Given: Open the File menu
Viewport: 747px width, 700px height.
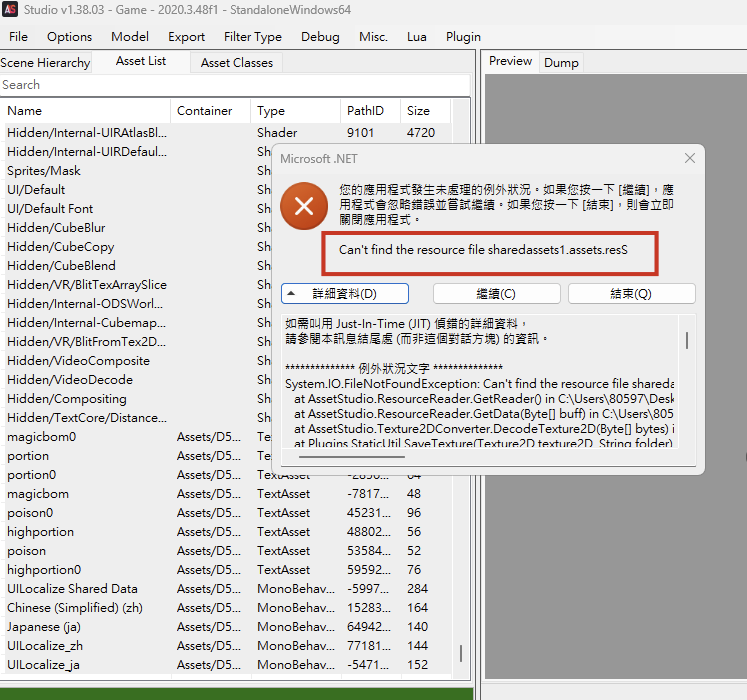Looking at the screenshot, I should click(18, 37).
